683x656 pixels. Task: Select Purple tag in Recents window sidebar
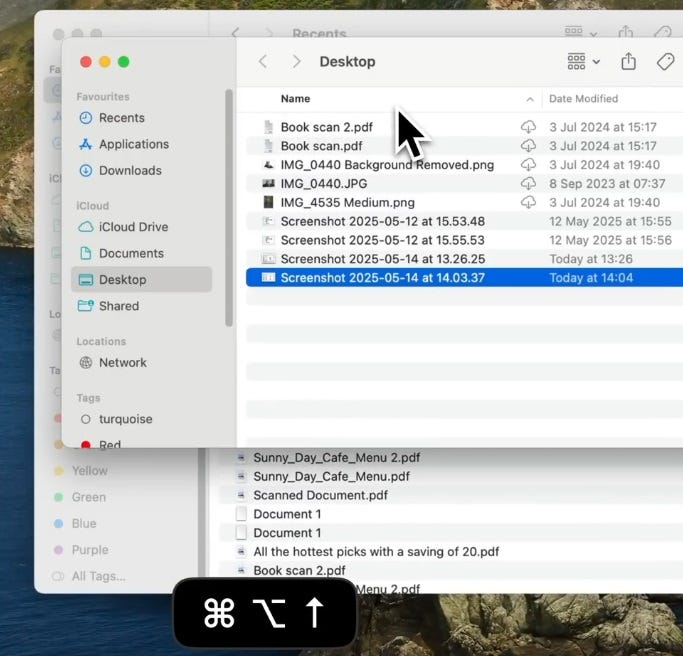pyautogui.click(x=90, y=550)
